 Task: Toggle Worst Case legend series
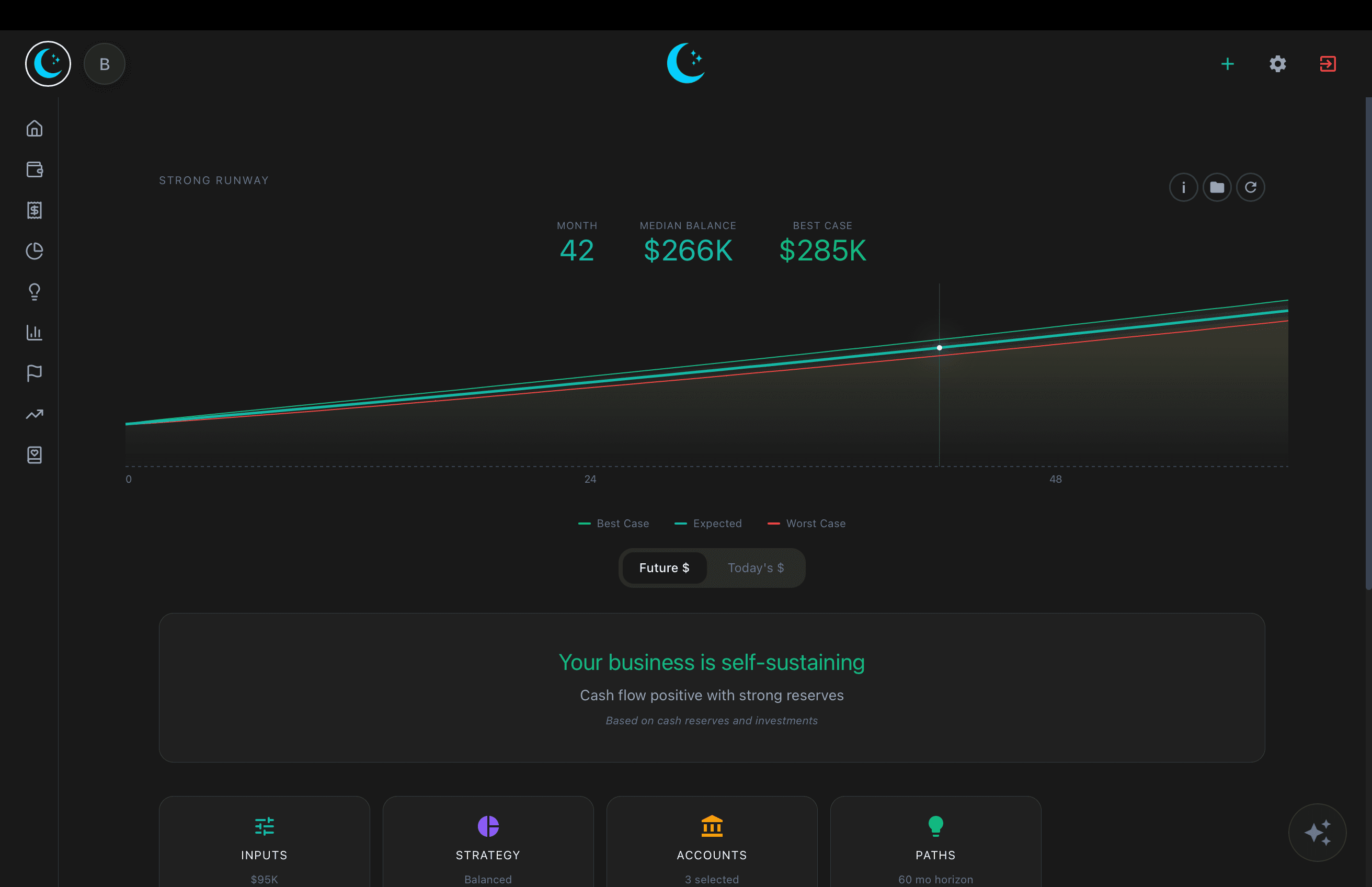tap(806, 524)
